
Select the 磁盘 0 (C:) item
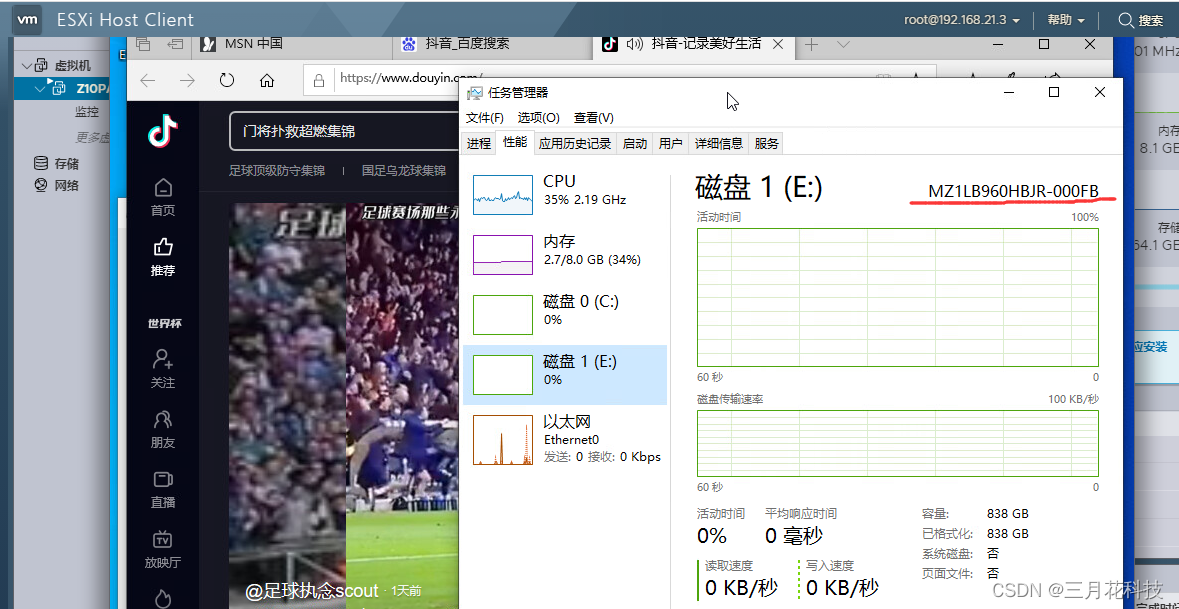click(565, 314)
